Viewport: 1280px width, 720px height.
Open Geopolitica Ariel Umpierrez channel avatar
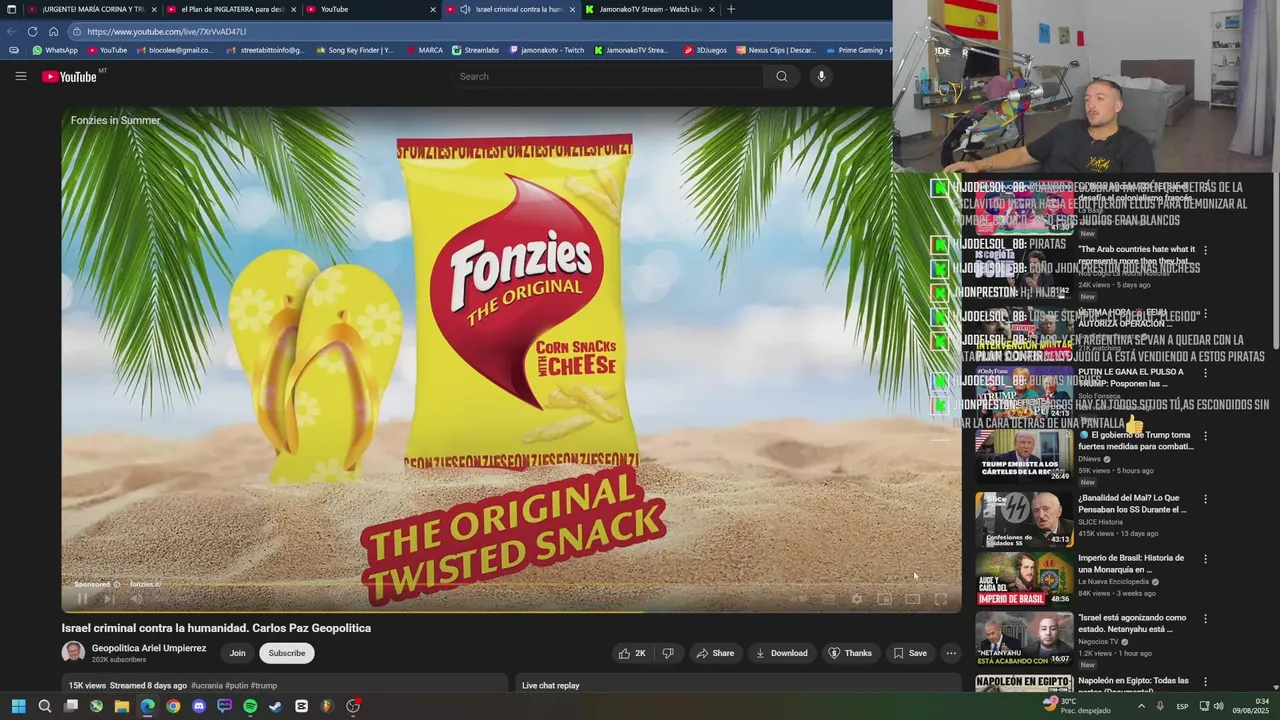73,653
